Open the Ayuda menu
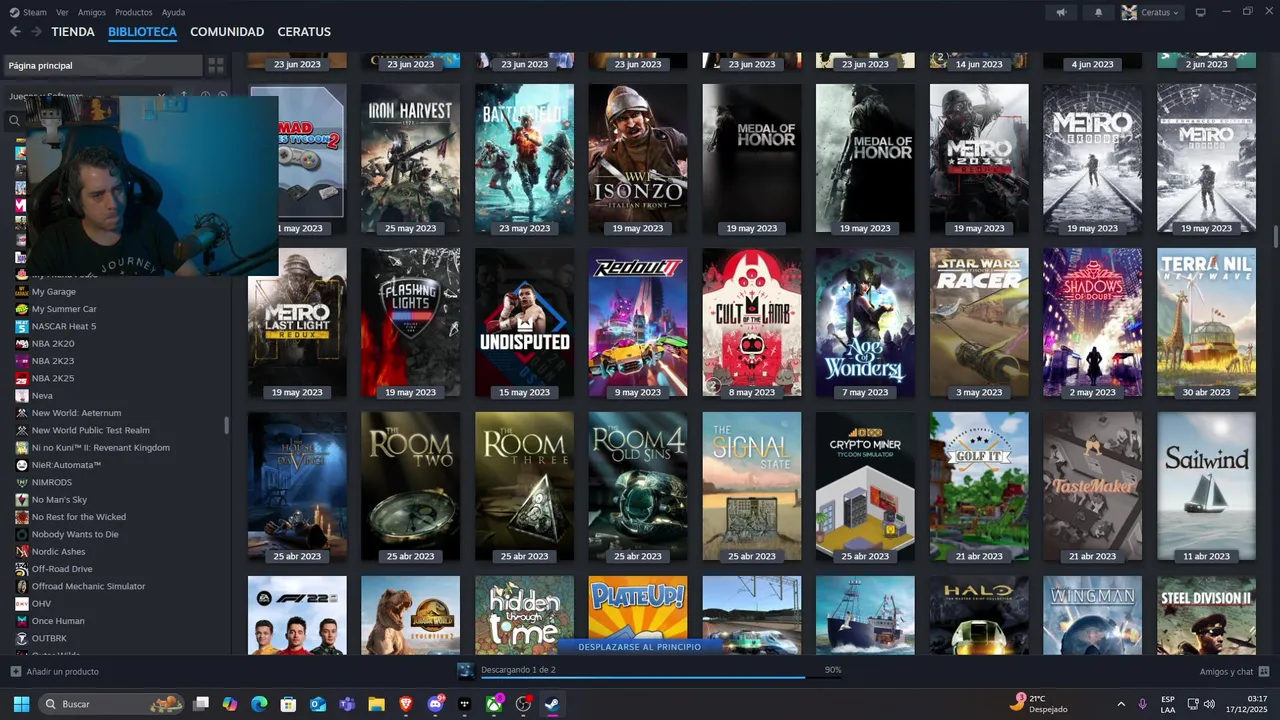Viewport: 1280px width, 720px height. coord(173,12)
